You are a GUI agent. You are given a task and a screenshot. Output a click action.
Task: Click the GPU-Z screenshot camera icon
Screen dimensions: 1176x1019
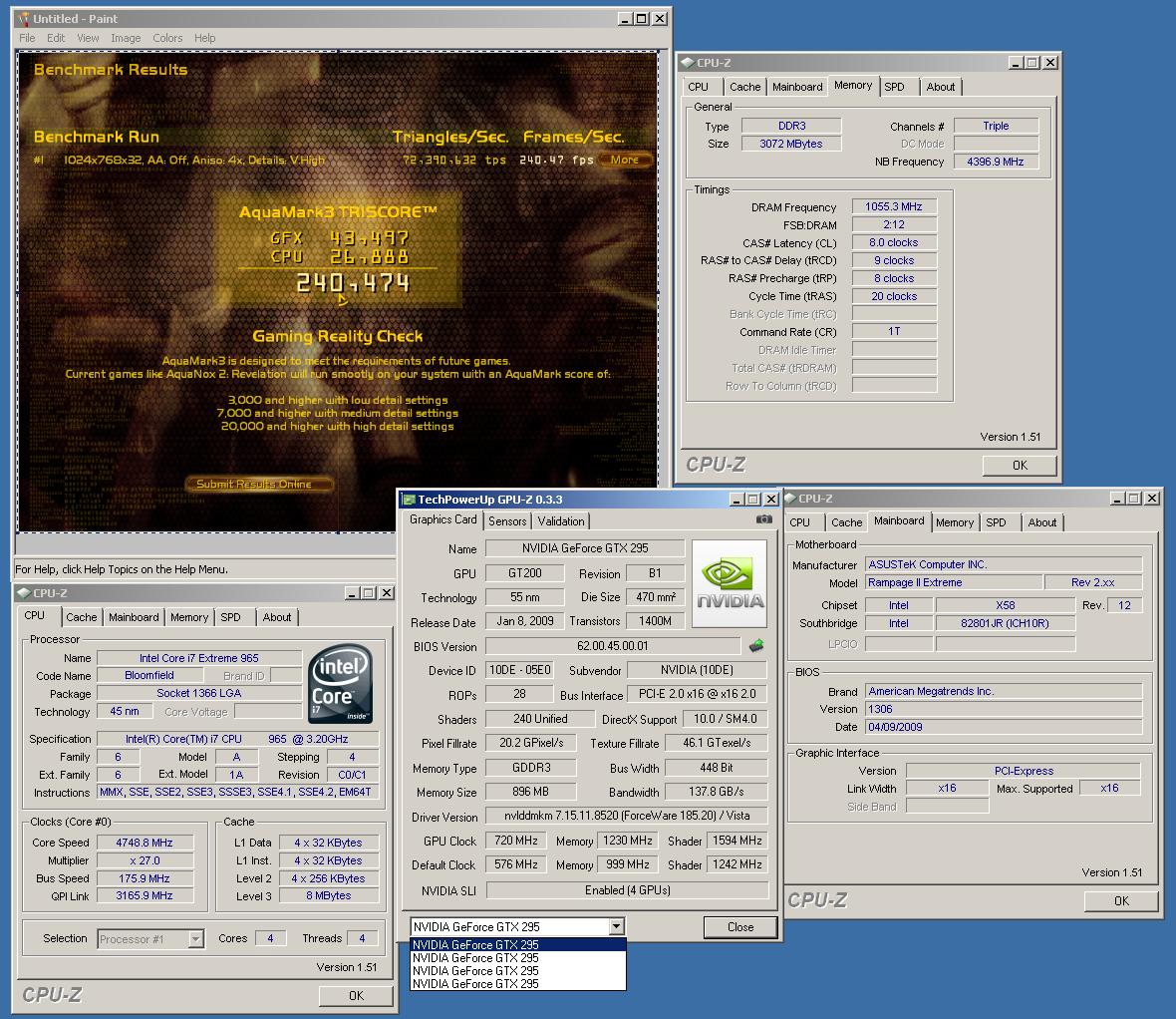[763, 519]
